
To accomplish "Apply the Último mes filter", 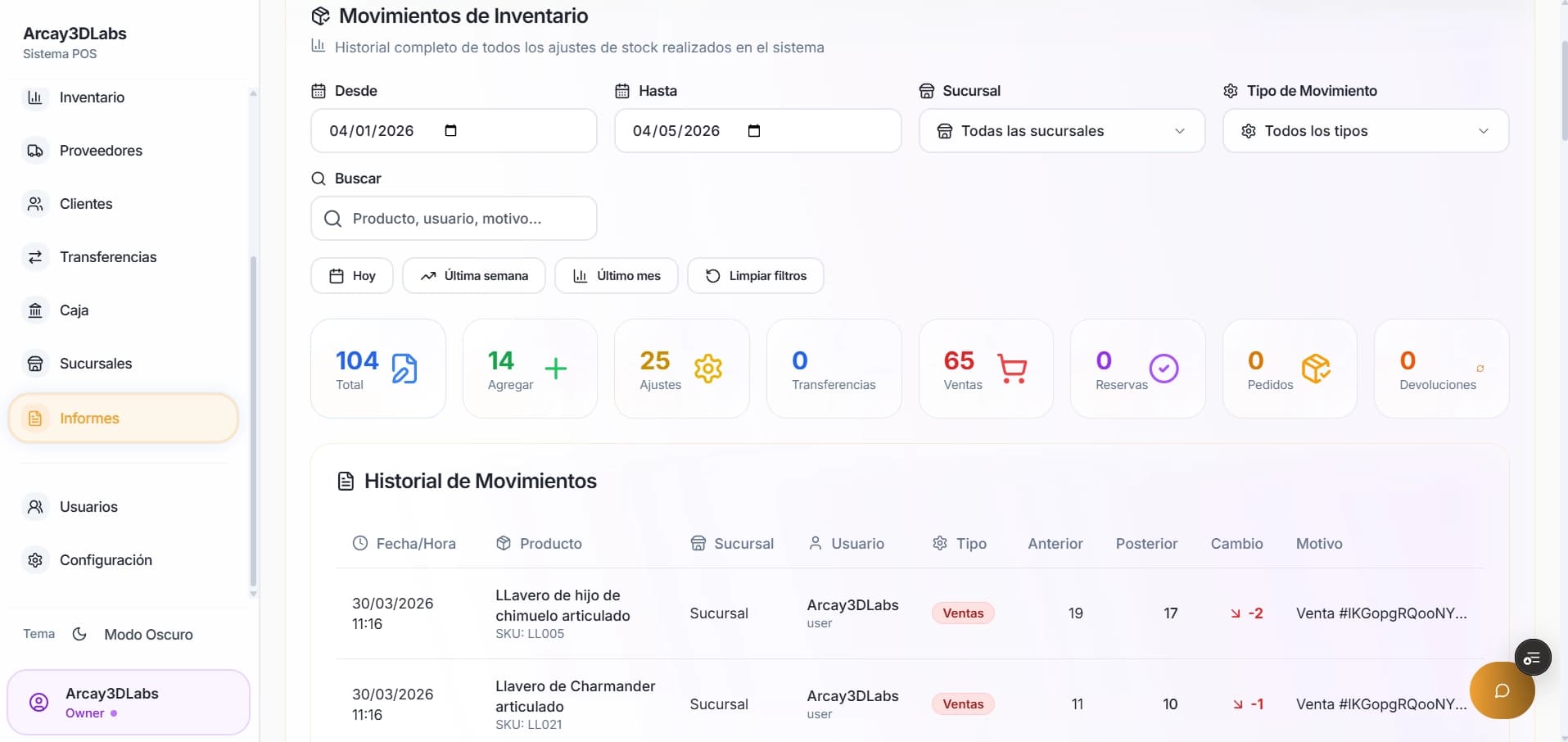I will 617,276.
